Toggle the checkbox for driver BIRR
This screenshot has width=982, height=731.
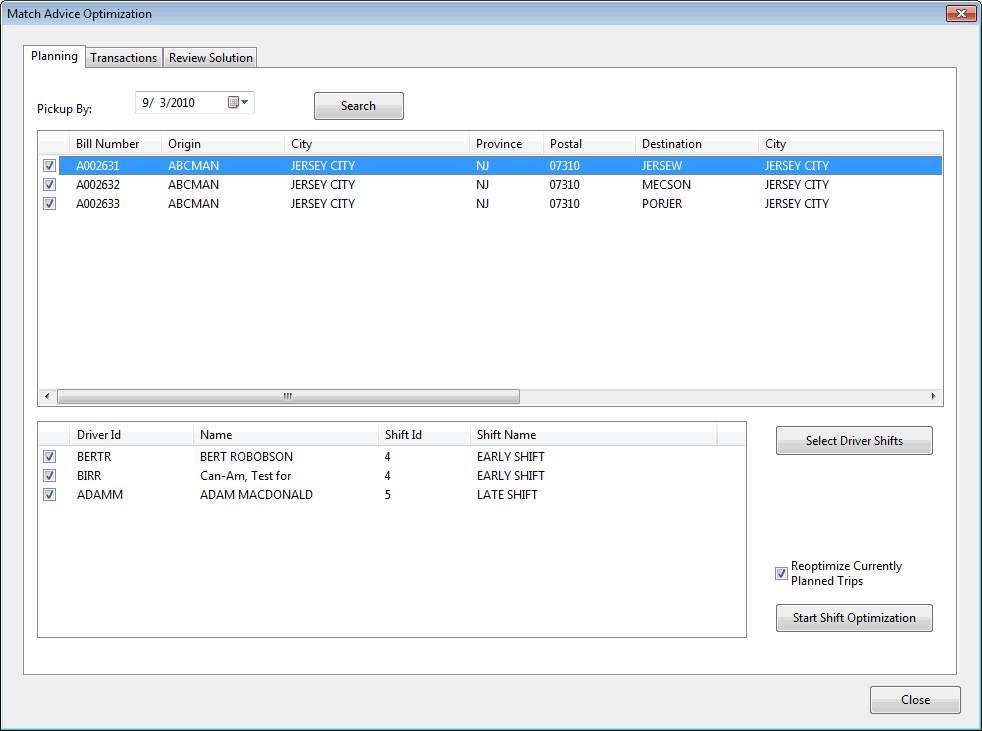49,476
